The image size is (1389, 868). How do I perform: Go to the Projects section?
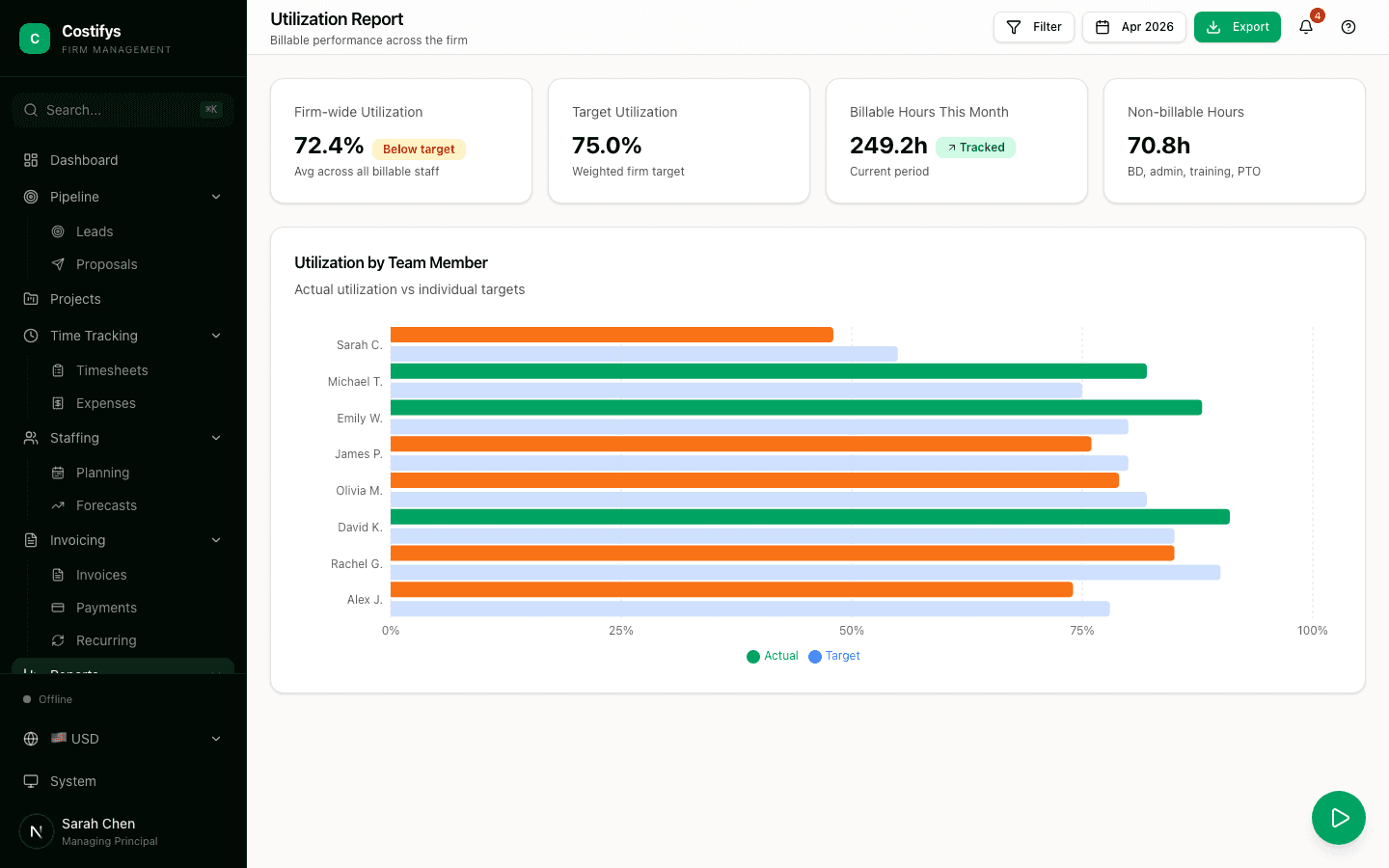click(x=75, y=299)
